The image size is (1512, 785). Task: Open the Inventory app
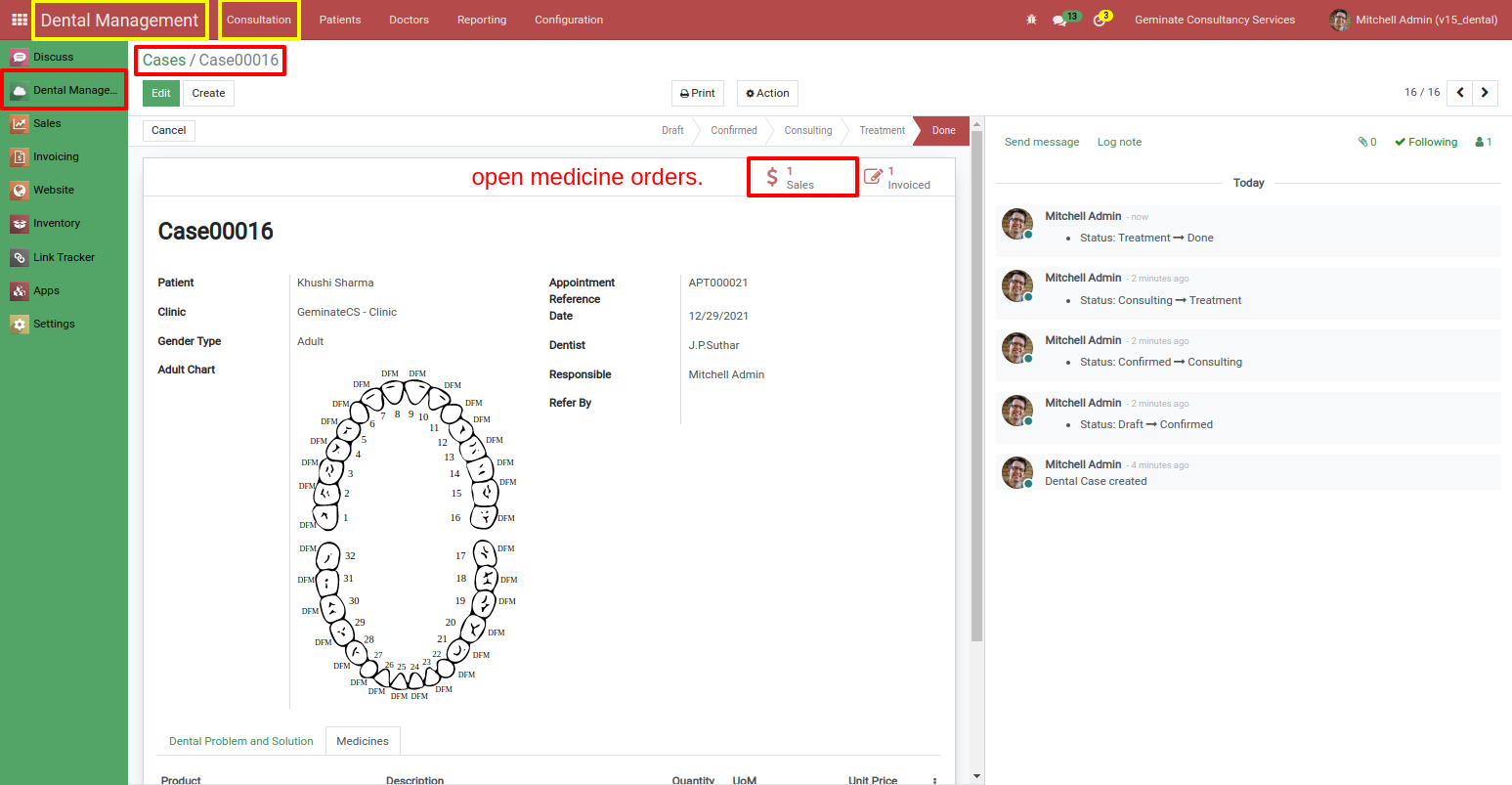coord(57,223)
